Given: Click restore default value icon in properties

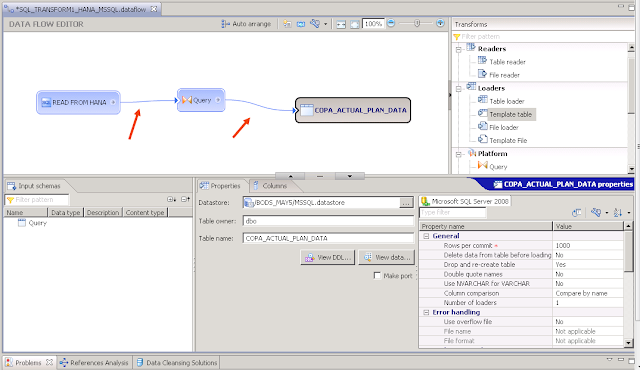Looking at the screenshot, I should [x=577, y=213].
